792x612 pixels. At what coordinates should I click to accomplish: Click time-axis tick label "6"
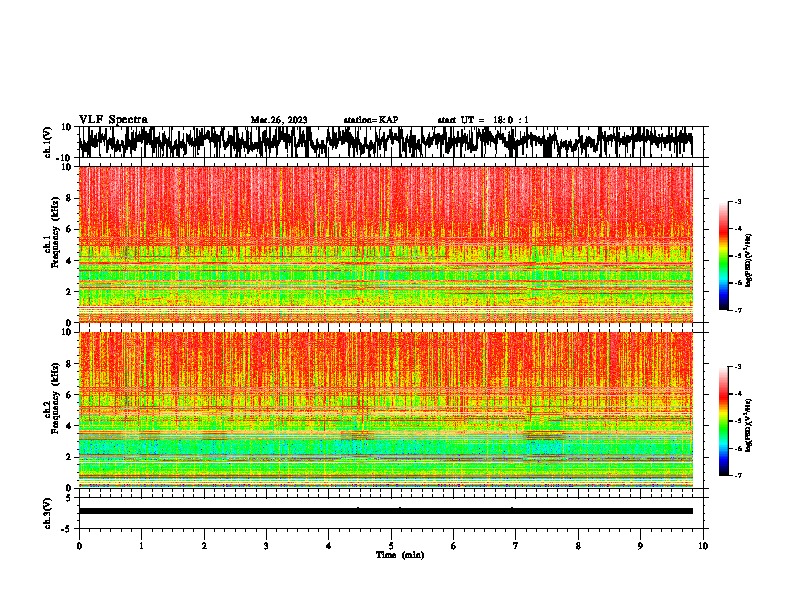point(454,546)
